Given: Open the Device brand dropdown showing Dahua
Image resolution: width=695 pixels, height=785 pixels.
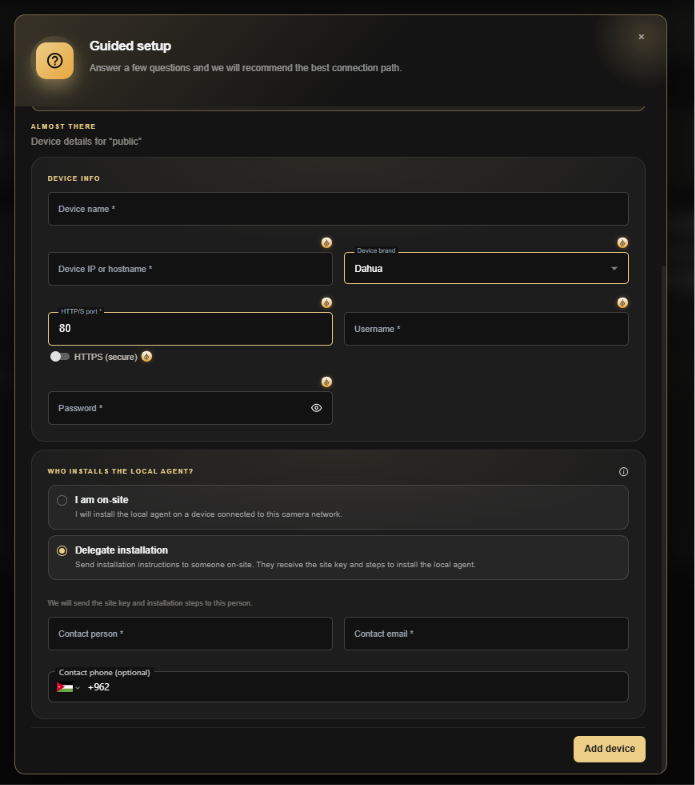Looking at the screenshot, I should pos(486,268).
